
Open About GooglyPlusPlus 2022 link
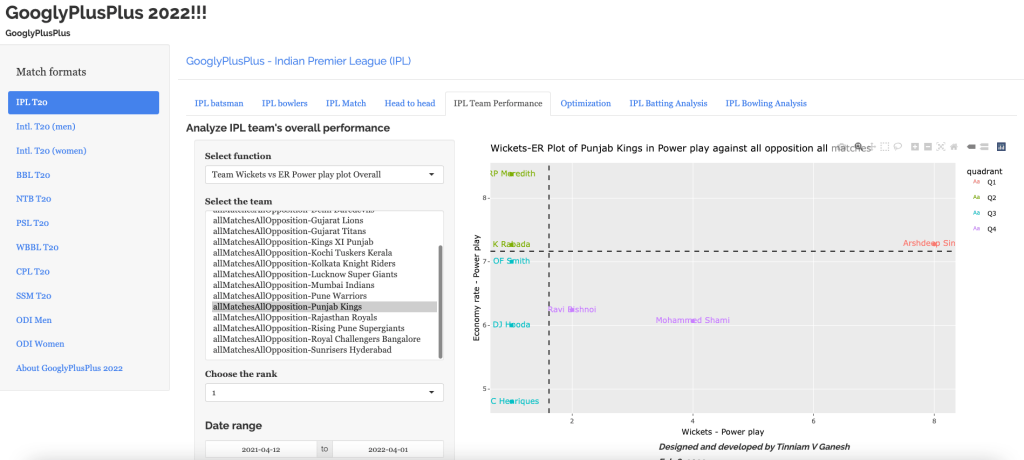(69, 368)
